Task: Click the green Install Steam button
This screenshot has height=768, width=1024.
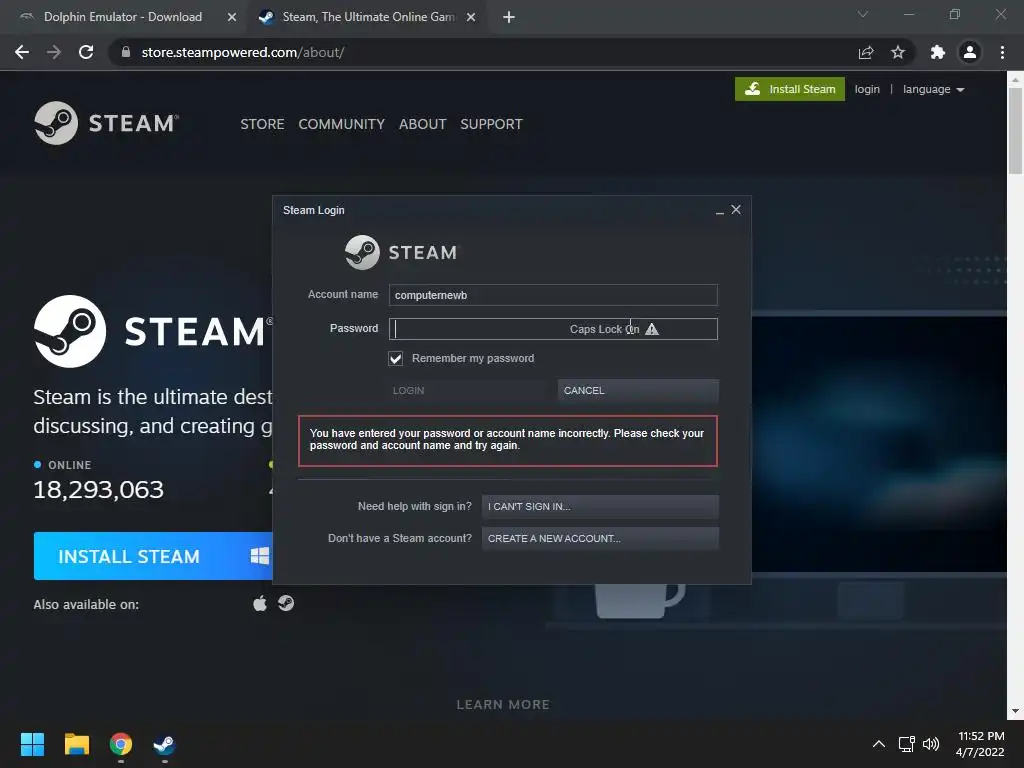Action: tap(790, 89)
